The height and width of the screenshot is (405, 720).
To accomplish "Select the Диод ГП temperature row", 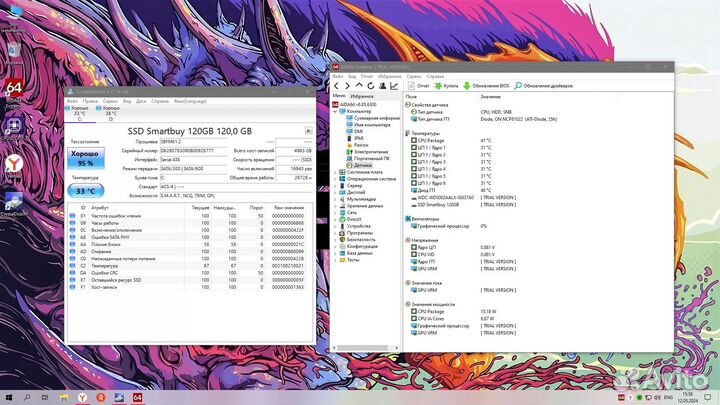I will (x=450, y=190).
